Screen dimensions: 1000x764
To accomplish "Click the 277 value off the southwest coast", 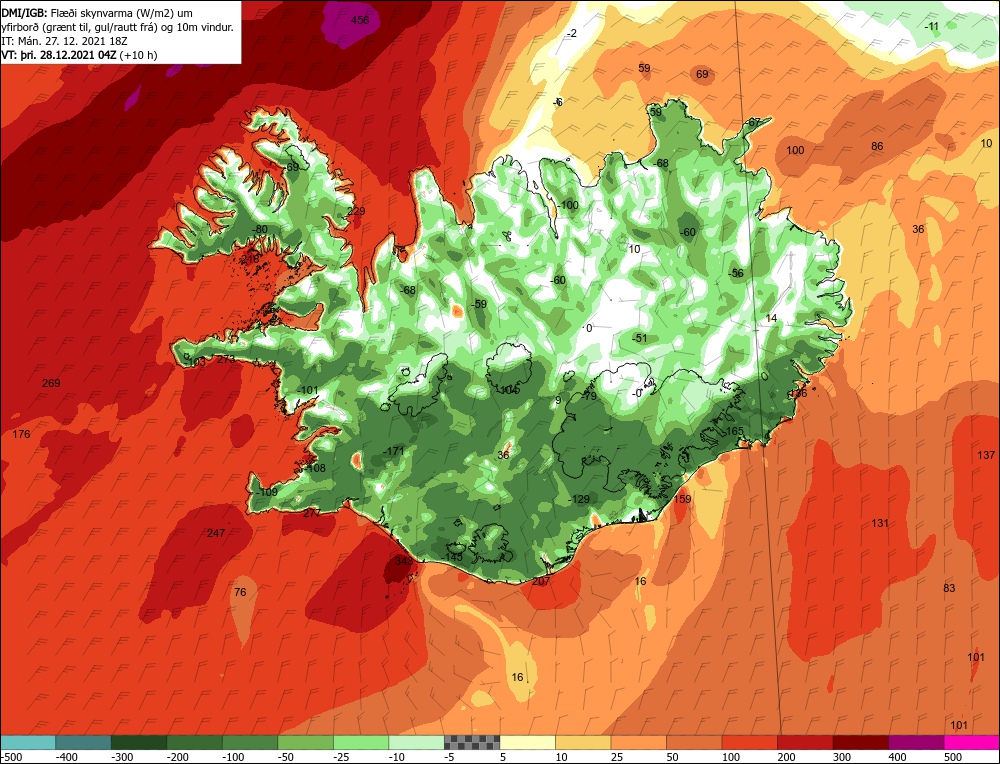I will pos(312,513).
